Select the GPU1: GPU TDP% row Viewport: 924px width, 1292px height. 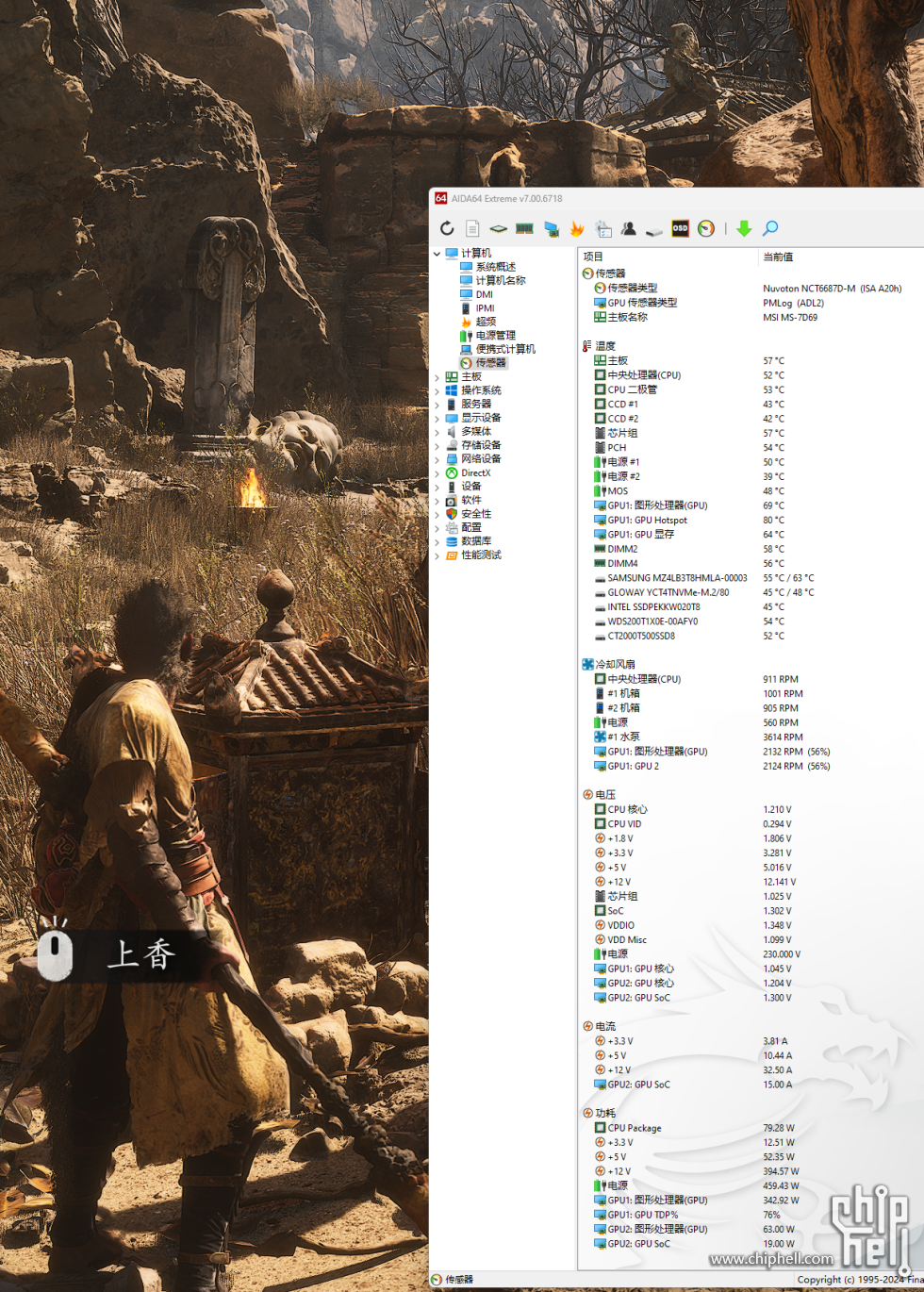tap(751, 1215)
